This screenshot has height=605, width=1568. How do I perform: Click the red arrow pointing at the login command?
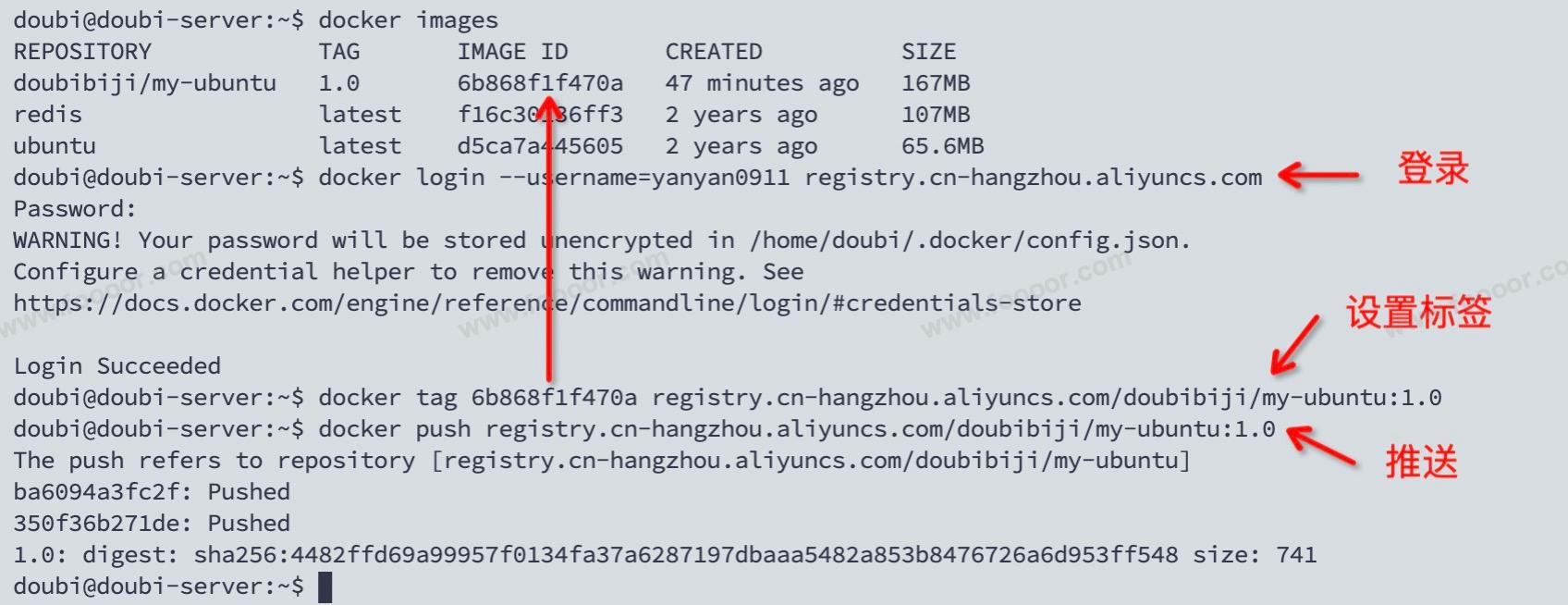click(1318, 175)
